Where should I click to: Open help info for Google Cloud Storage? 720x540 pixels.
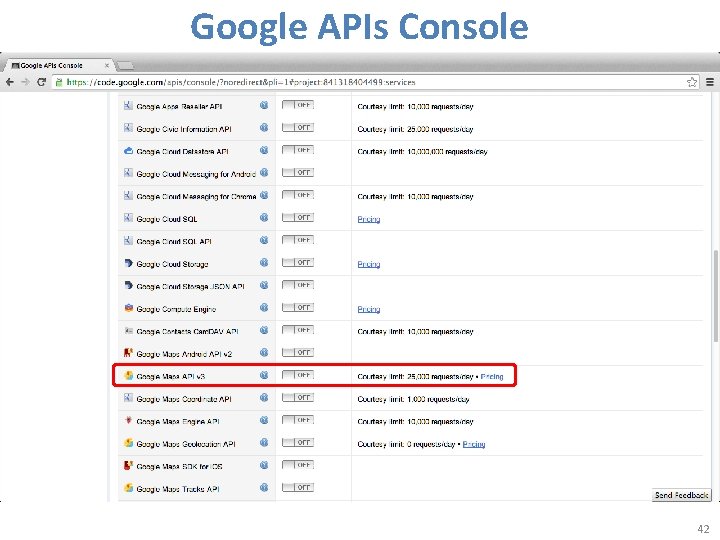pyautogui.click(x=264, y=263)
